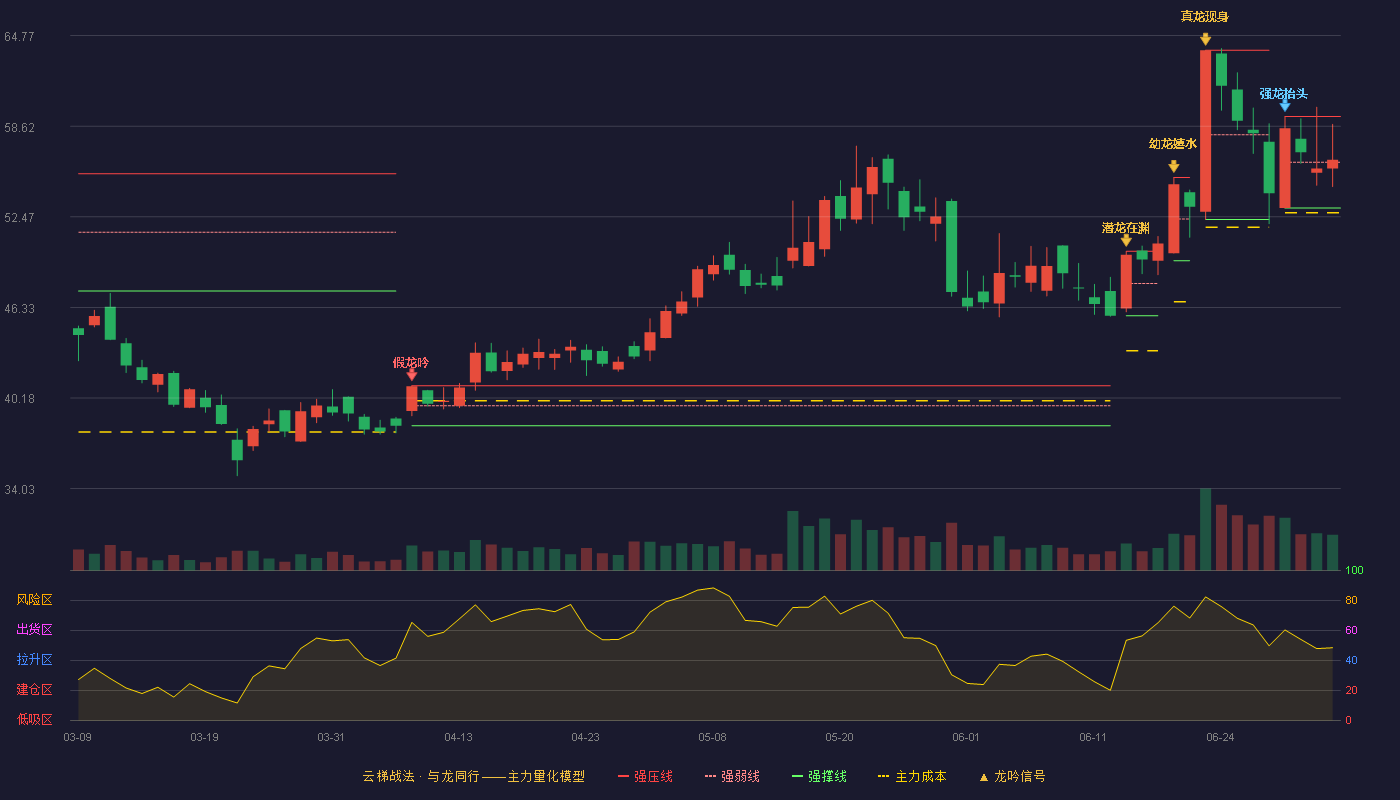Click the 建仓区 zone label
Image resolution: width=1400 pixels, height=800 pixels.
pos(35,690)
